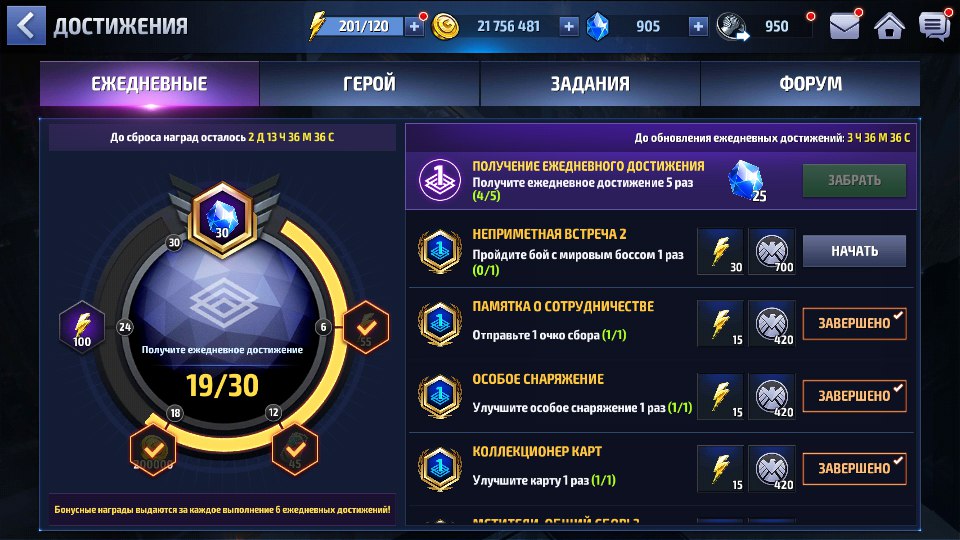The width and height of the screenshot is (960, 540).
Task: Open the mail envelope icon
Action: [x=844, y=26]
